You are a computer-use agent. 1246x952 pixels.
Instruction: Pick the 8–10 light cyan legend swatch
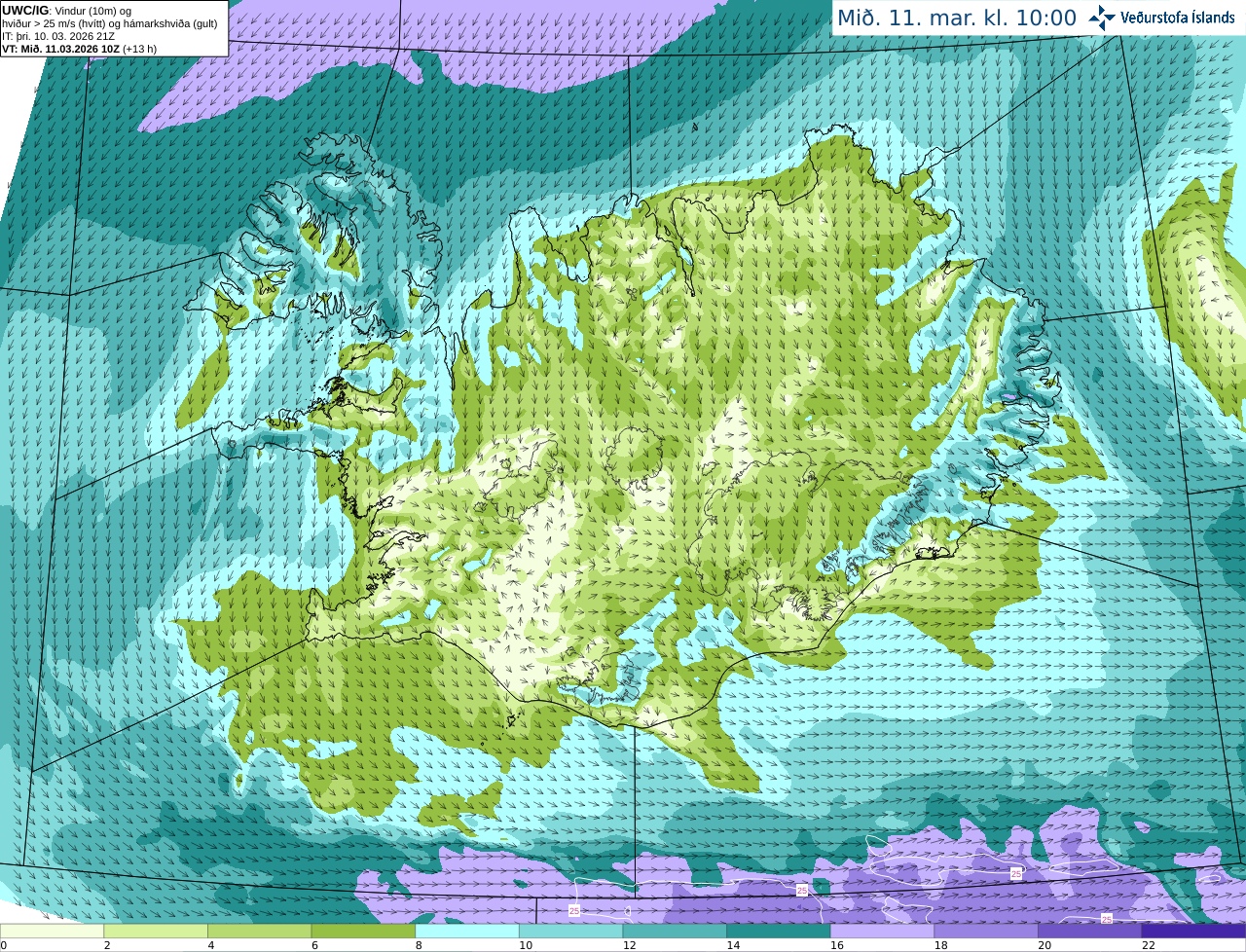[x=467, y=932]
